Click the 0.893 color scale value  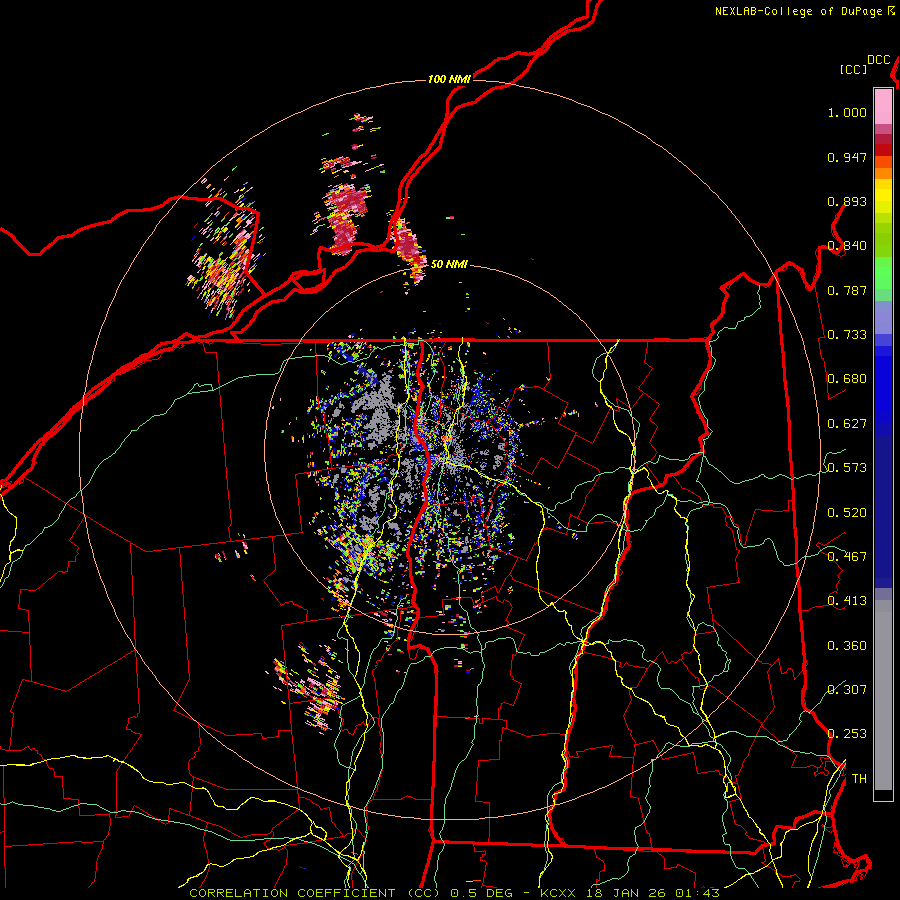click(847, 201)
